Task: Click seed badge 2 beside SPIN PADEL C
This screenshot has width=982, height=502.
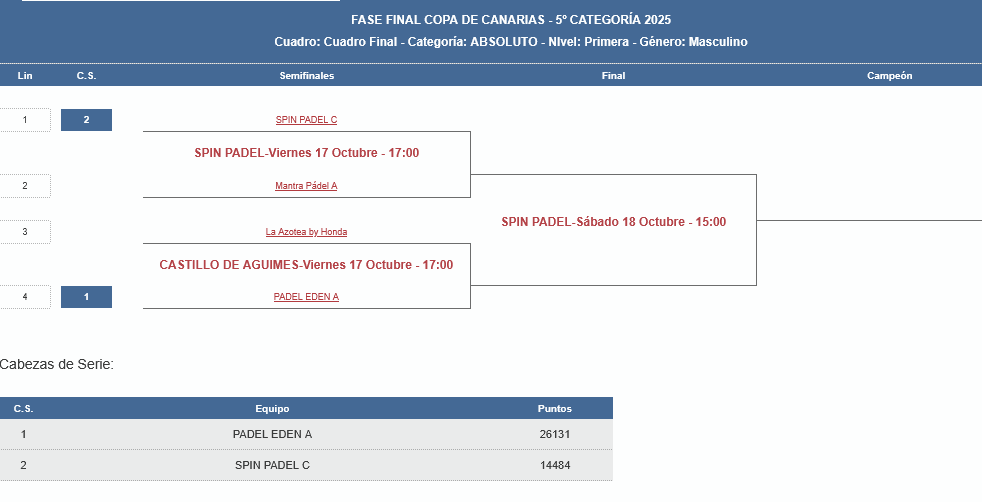Action: 86,120
